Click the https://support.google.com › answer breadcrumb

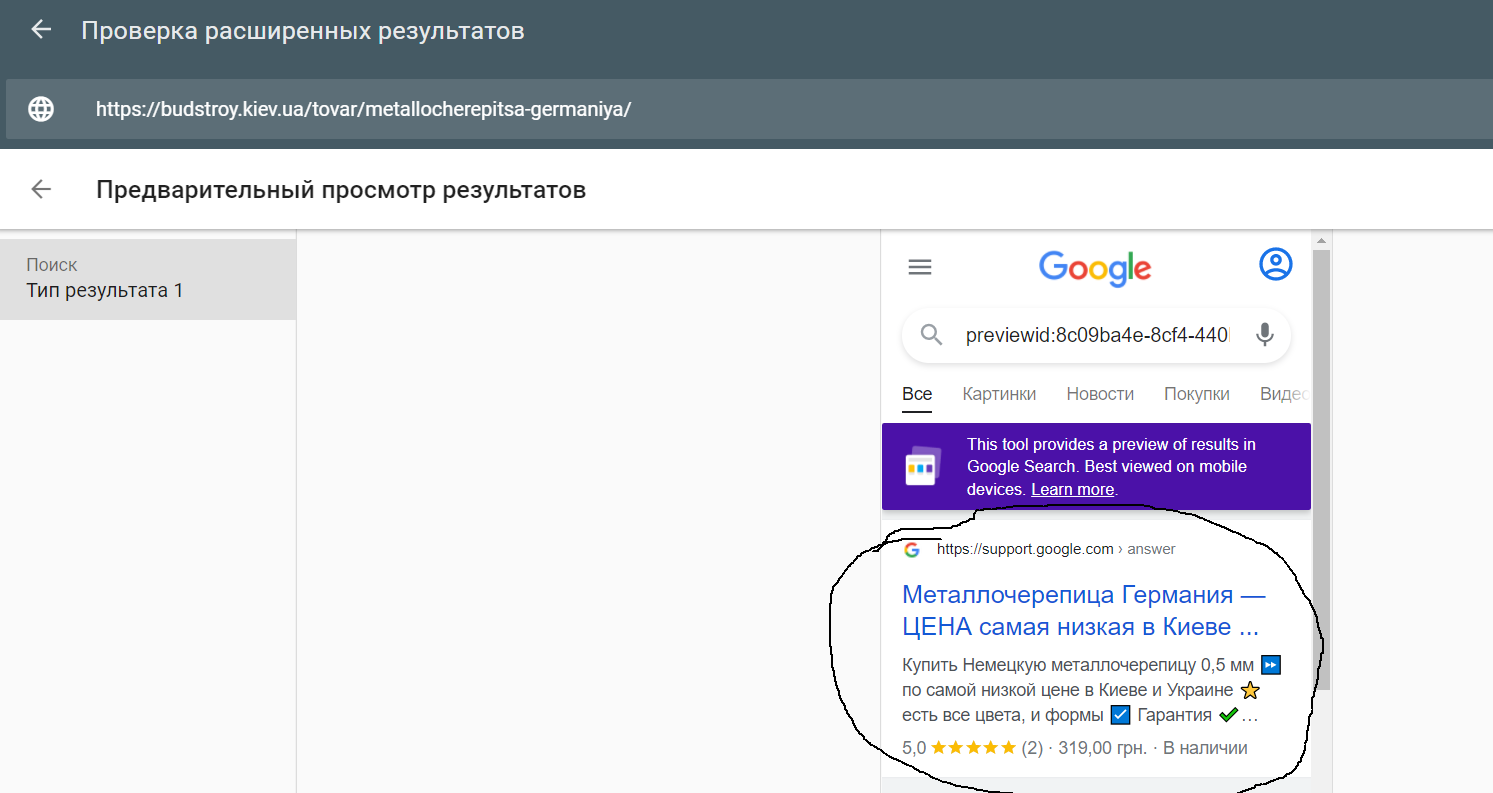click(1056, 549)
